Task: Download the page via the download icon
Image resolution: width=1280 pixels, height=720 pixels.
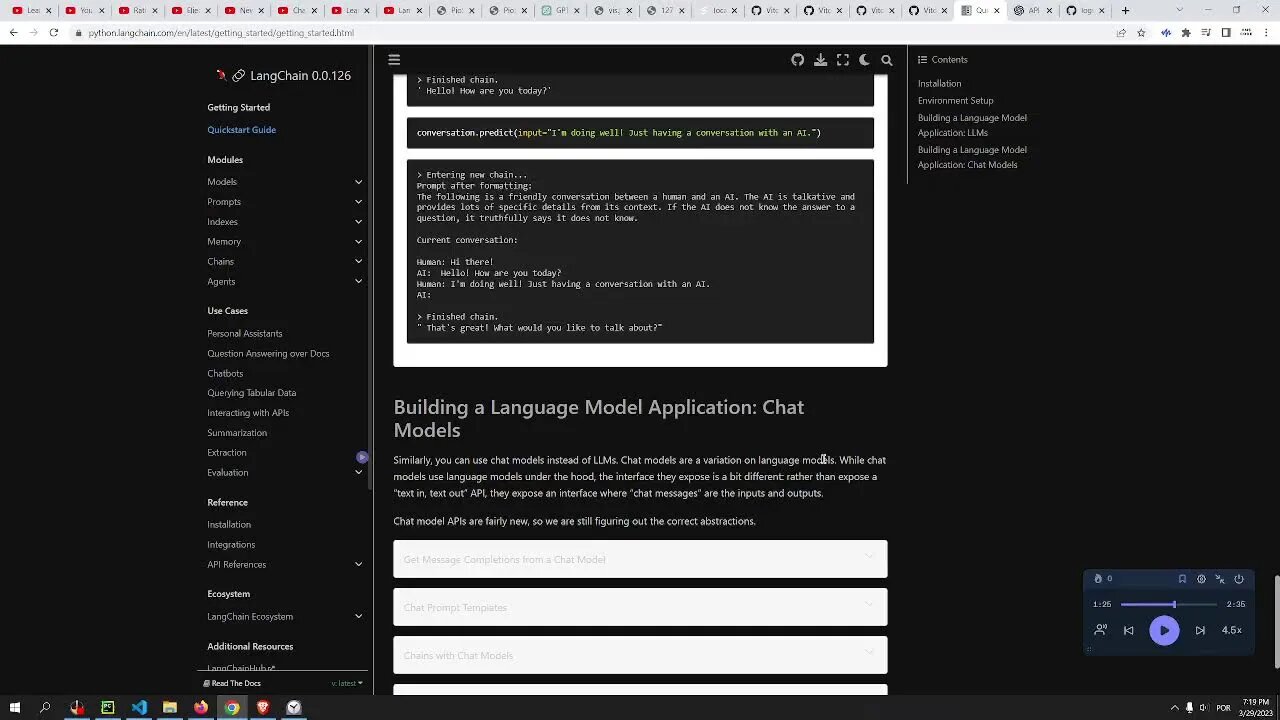Action: (x=820, y=60)
